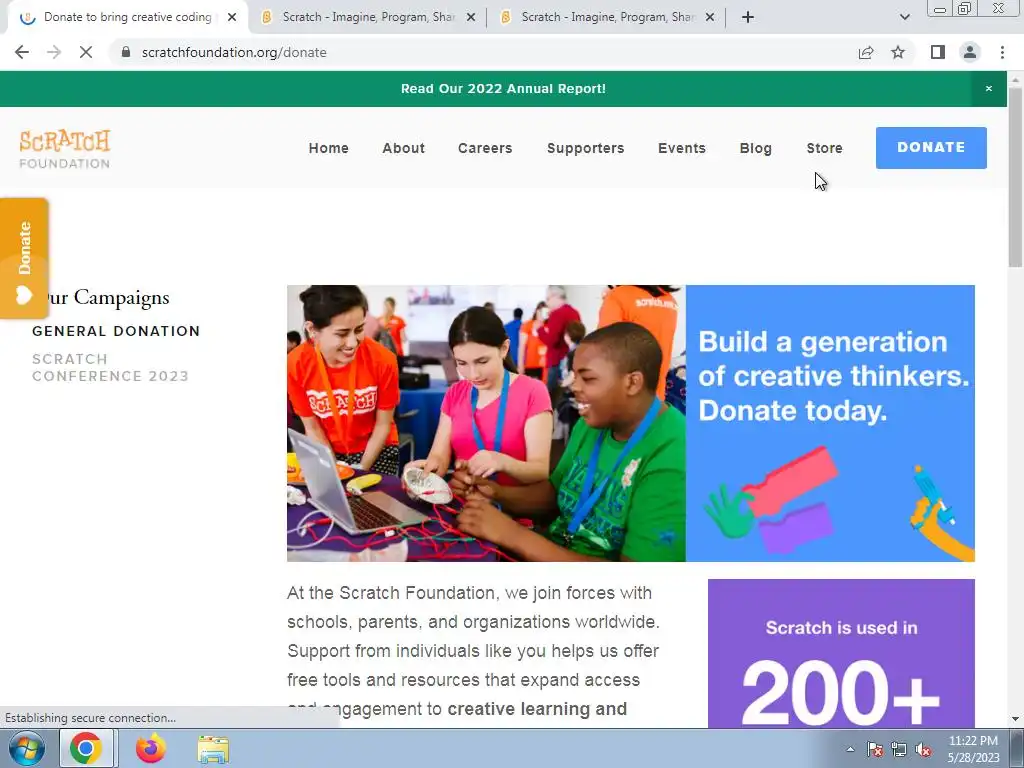Select the SCRATCH CONFERENCE 2023 campaign
This screenshot has height=768, width=1024.
point(110,368)
